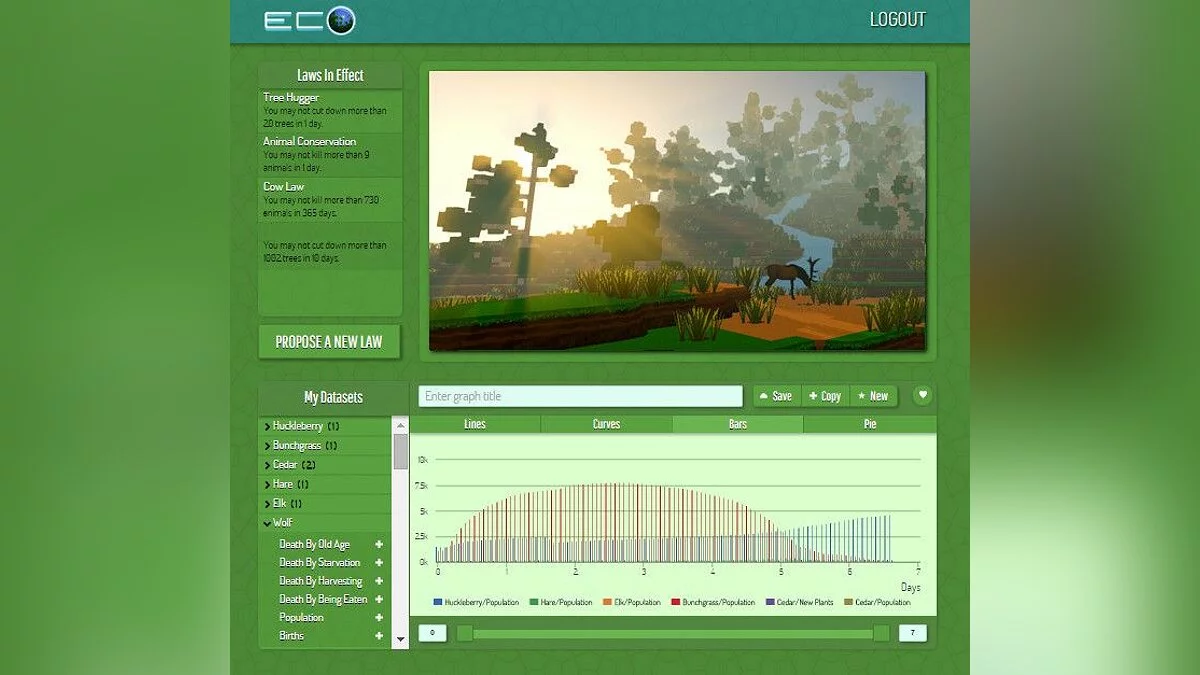1200x675 pixels.
Task: Toggle Cedar/Population legend swatch
Action: tap(849, 602)
